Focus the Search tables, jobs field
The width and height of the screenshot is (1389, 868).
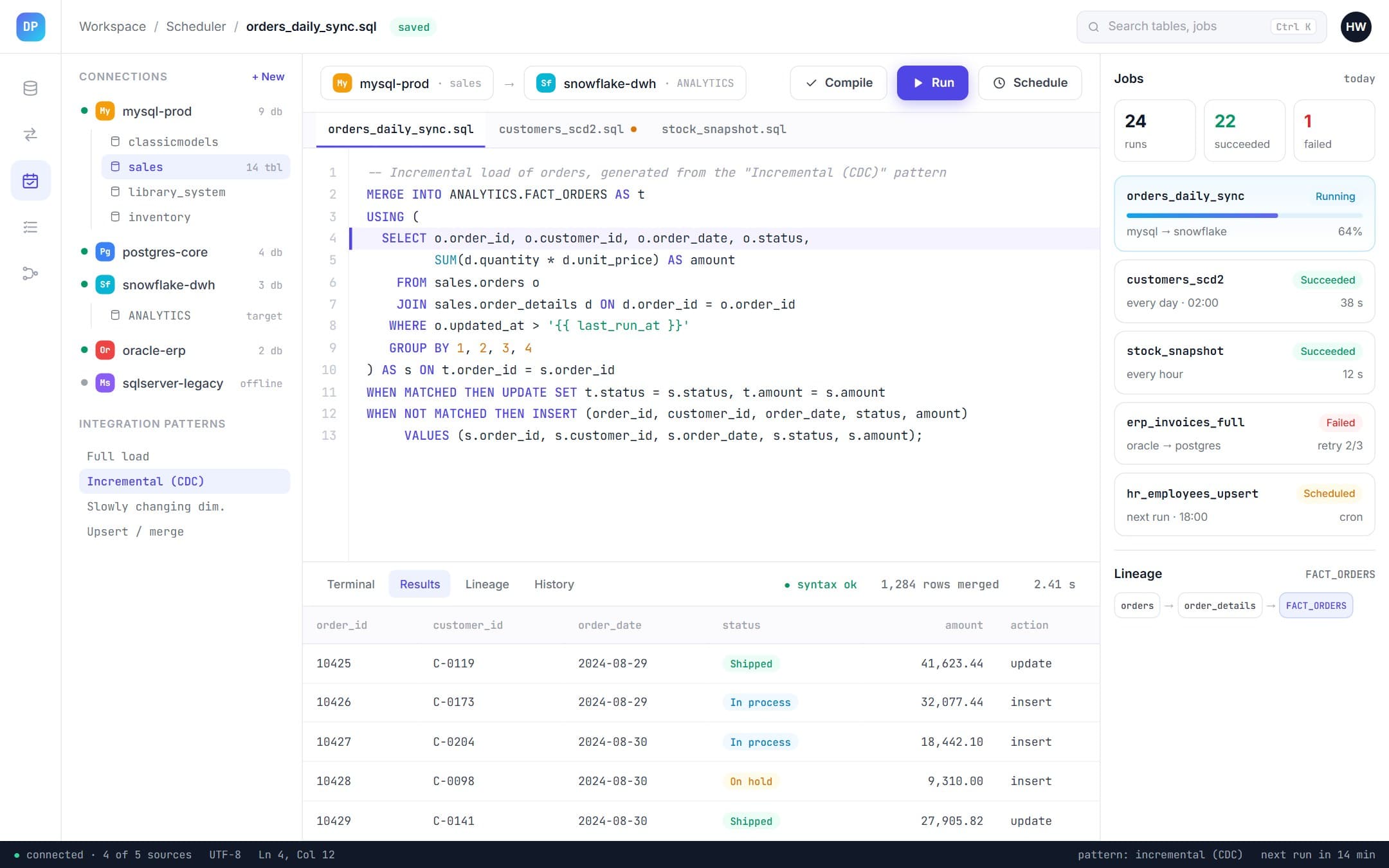coord(1201,27)
